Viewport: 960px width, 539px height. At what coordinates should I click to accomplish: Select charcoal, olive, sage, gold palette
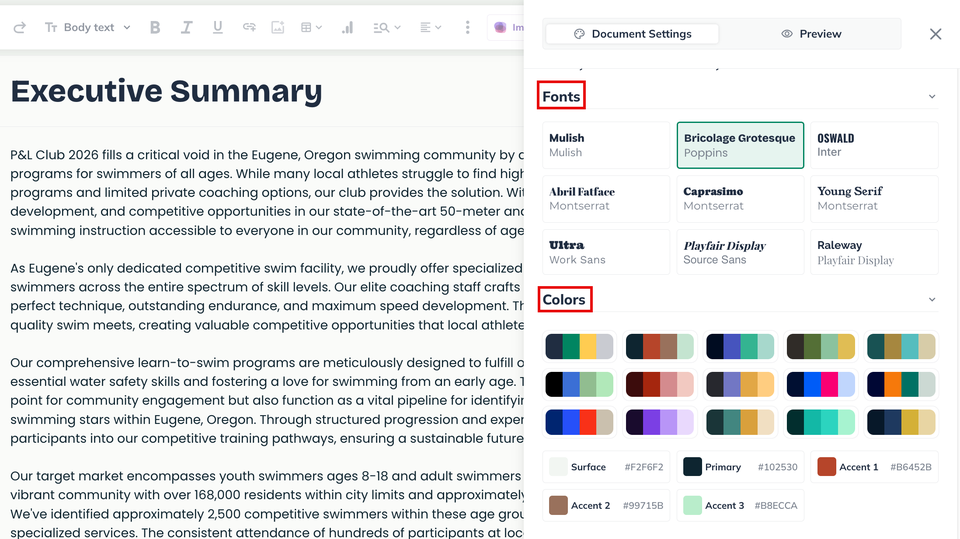[820, 347]
